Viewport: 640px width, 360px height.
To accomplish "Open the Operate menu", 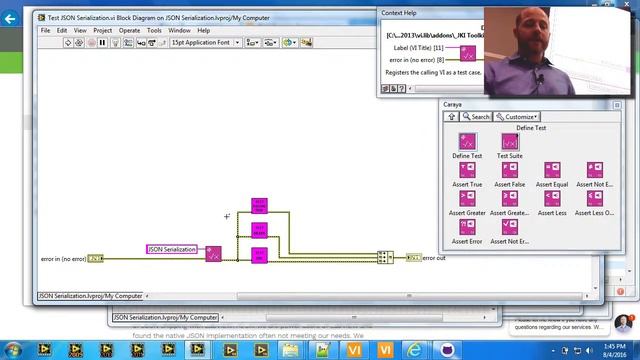I will pyautogui.click(x=129, y=31).
